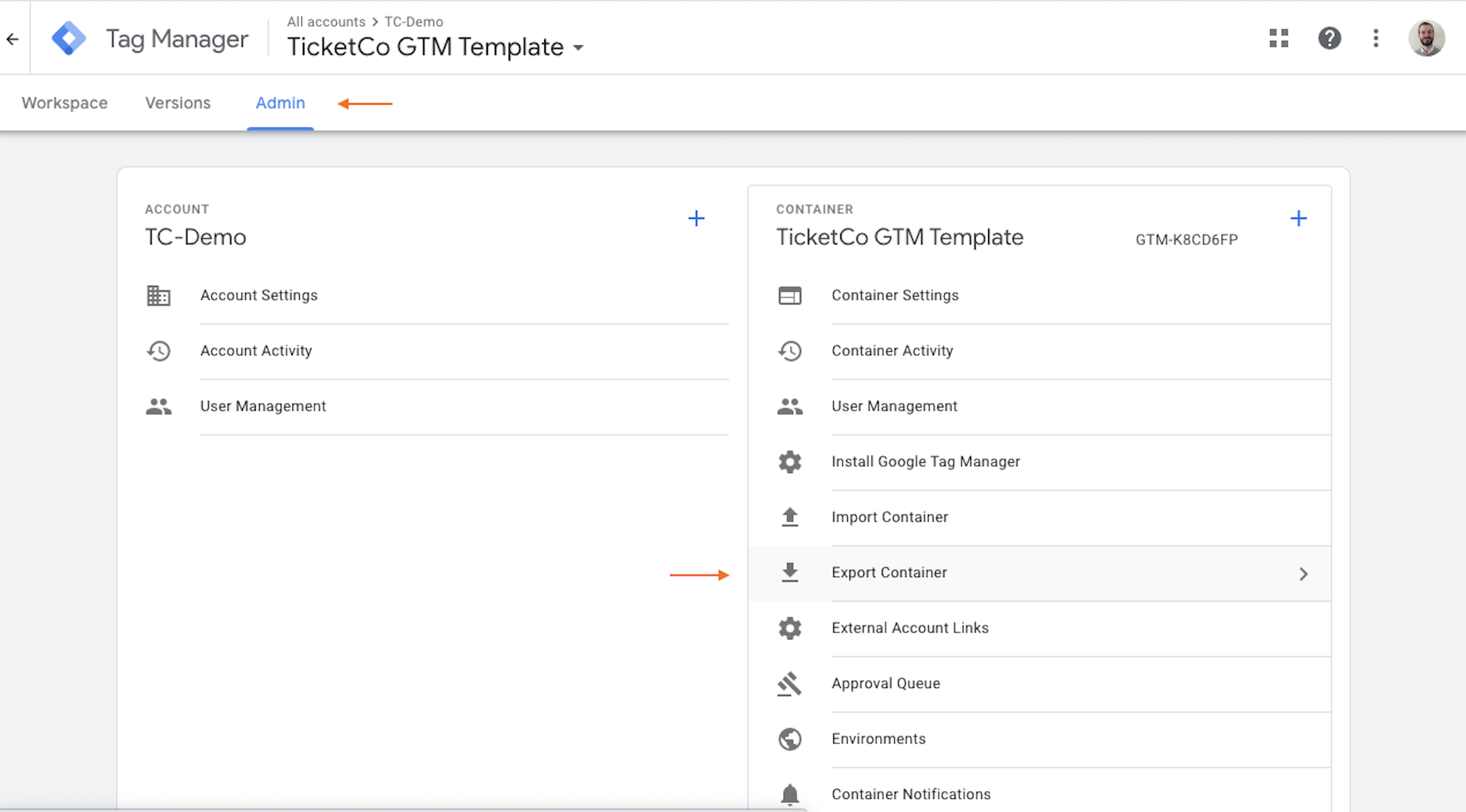The height and width of the screenshot is (812, 1466).
Task: Open the TicketCo GTM Template container dropdown
Action: pos(435,47)
